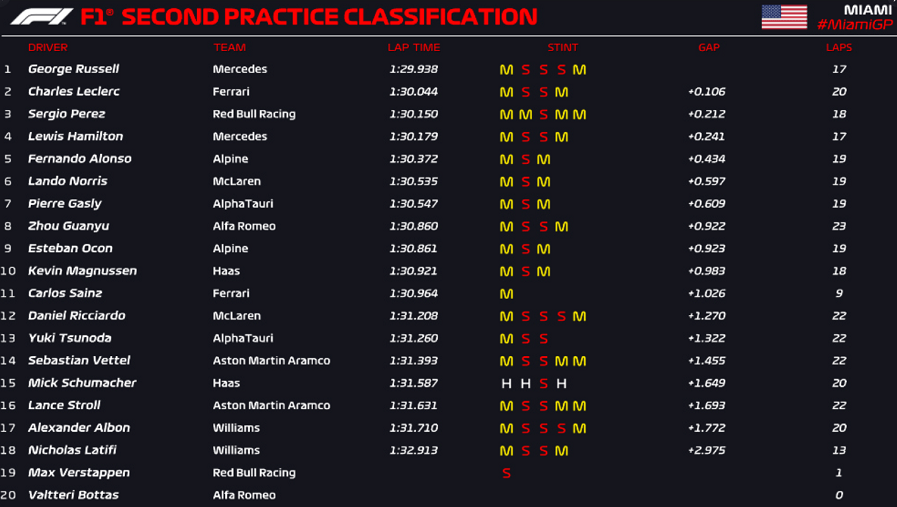Click the first hard tyre icon in Schumacher's stint
This screenshot has height=507, width=897.
(x=506, y=383)
